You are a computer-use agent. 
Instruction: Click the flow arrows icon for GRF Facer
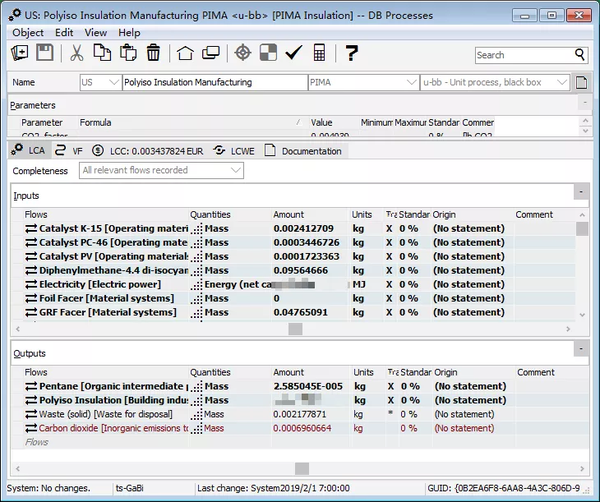click(x=31, y=312)
